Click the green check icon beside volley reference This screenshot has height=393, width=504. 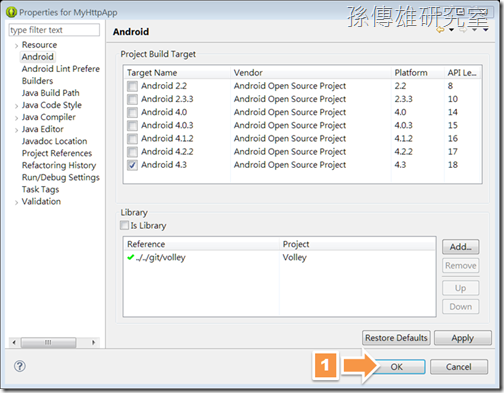[x=131, y=257]
